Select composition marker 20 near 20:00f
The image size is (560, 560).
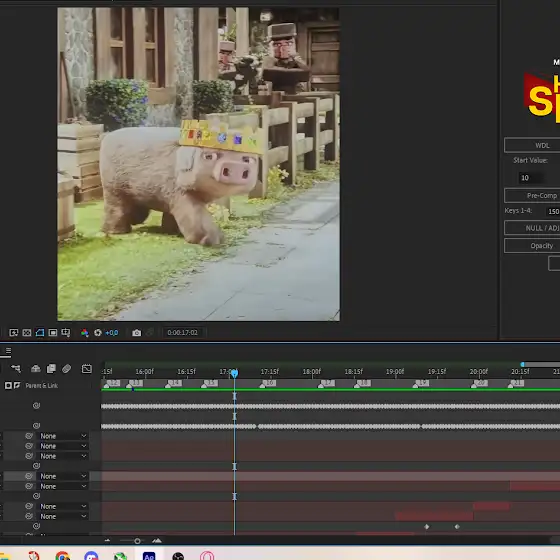tap(479, 384)
